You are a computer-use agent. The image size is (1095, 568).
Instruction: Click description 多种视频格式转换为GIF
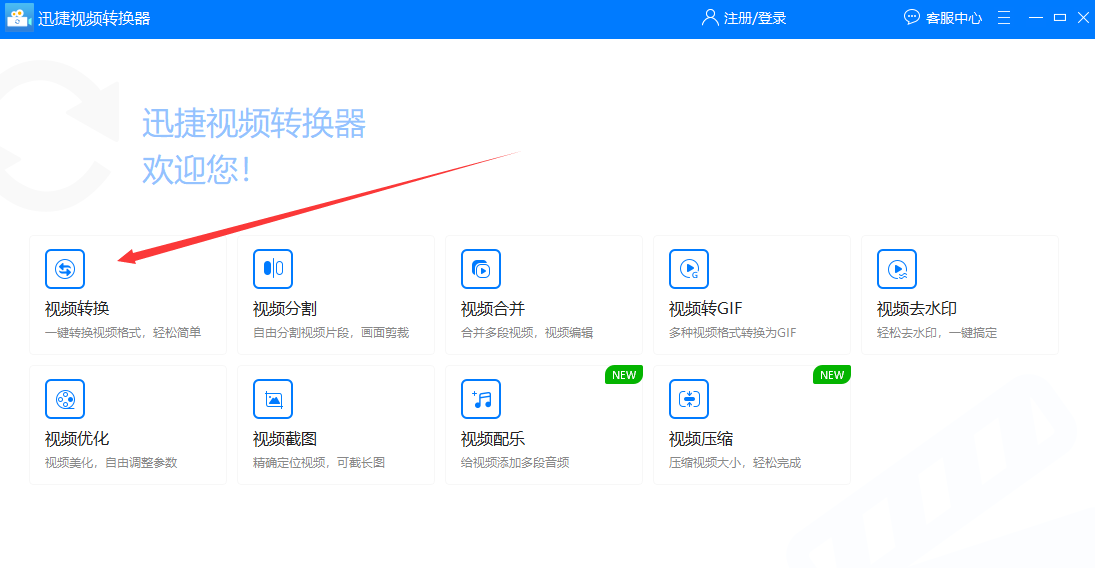click(x=733, y=333)
